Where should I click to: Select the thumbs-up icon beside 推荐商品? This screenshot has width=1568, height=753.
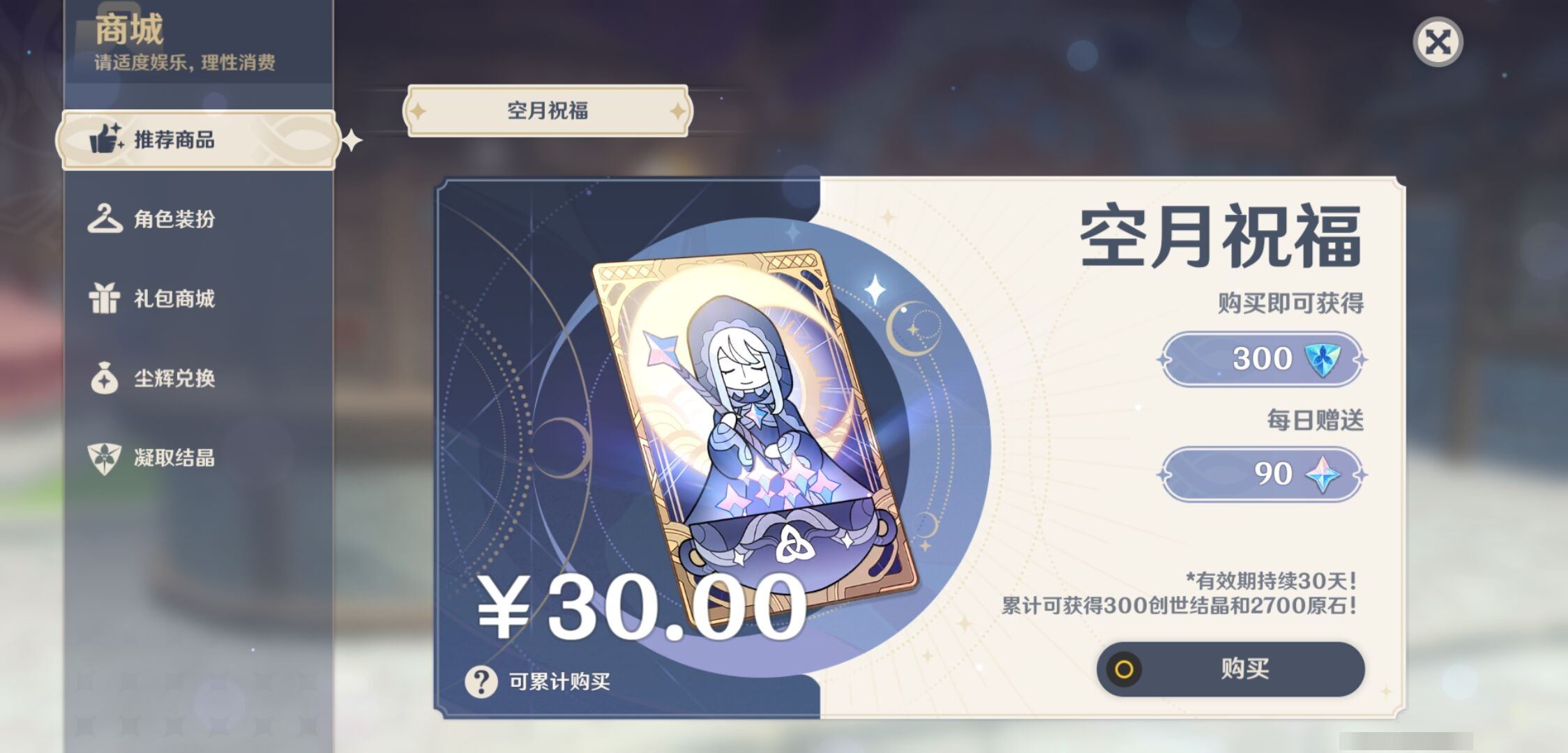[106, 138]
